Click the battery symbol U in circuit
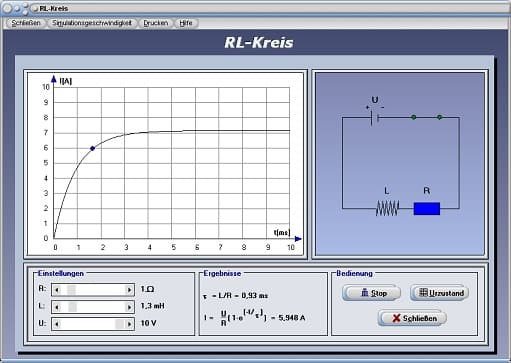 coord(375,118)
